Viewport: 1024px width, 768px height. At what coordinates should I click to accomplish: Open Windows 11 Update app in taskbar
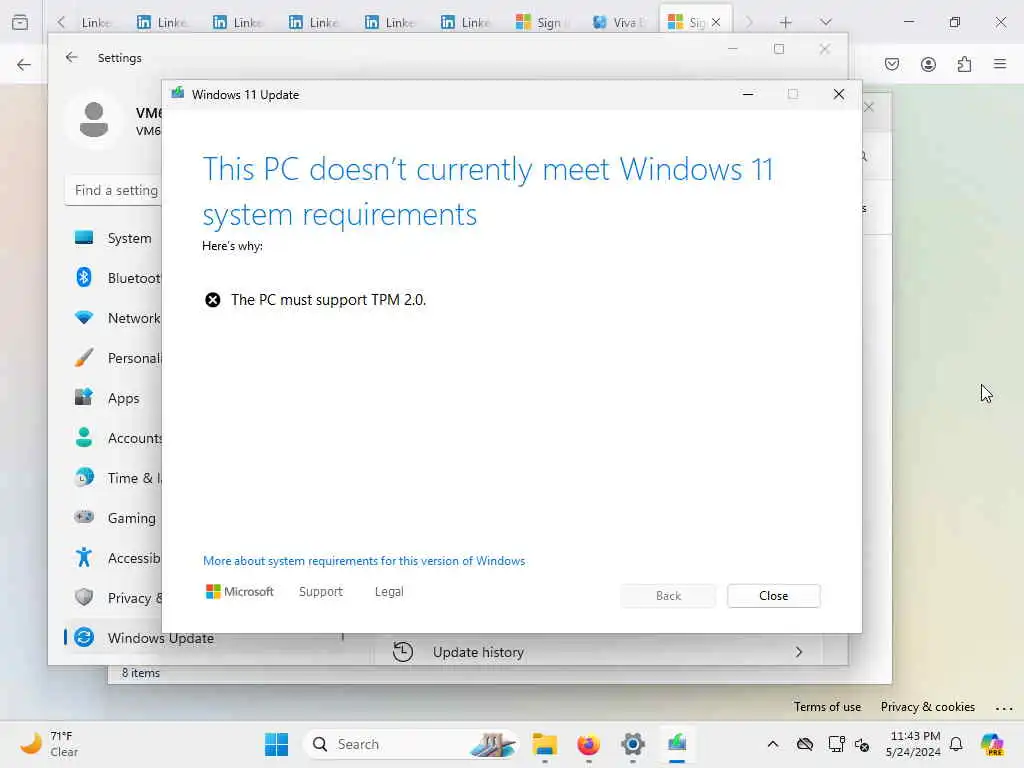[x=677, y=743]
